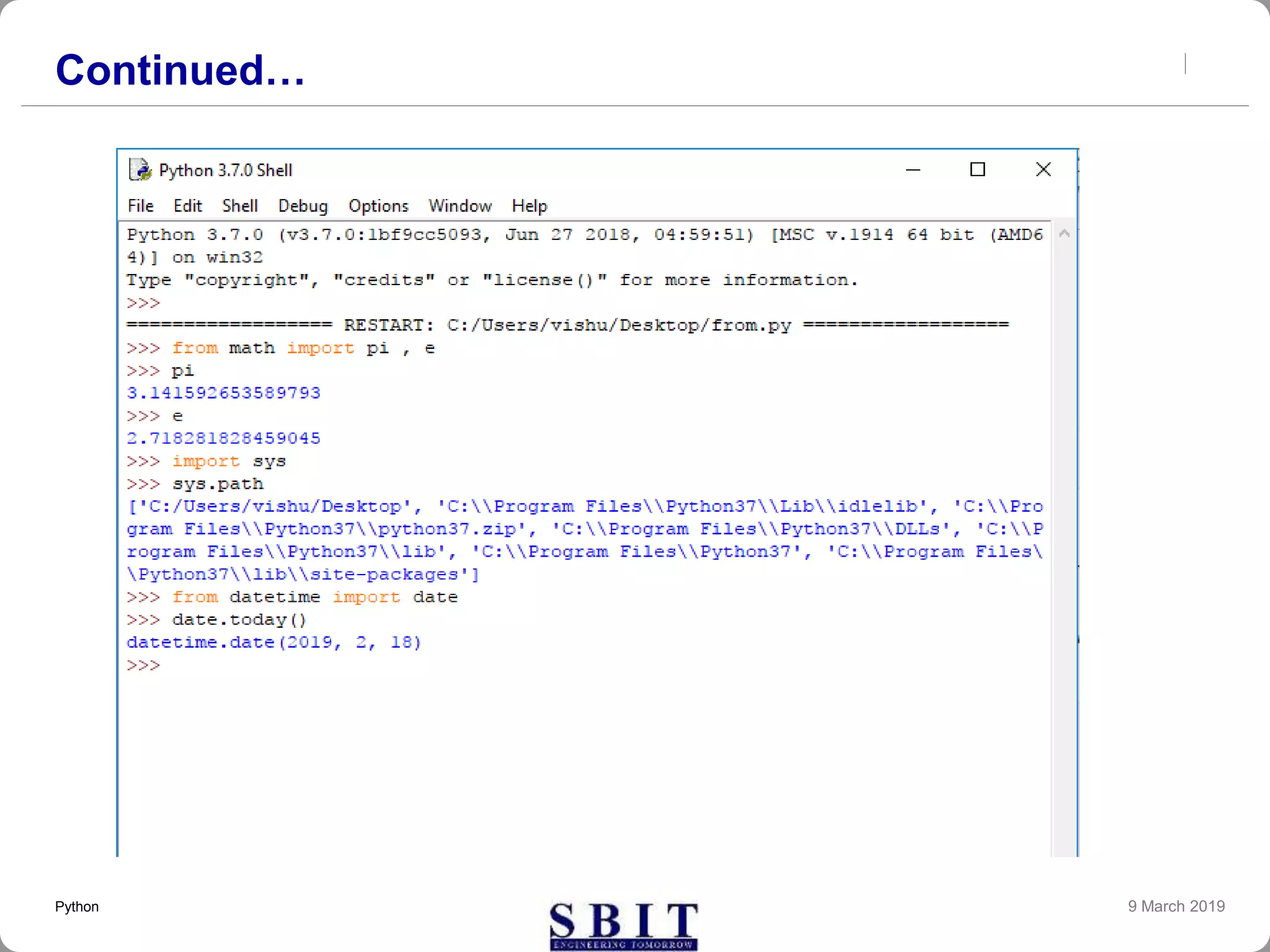
Task: Open the Edit menu
Action: pyautogui.click(x=187, y=206)
